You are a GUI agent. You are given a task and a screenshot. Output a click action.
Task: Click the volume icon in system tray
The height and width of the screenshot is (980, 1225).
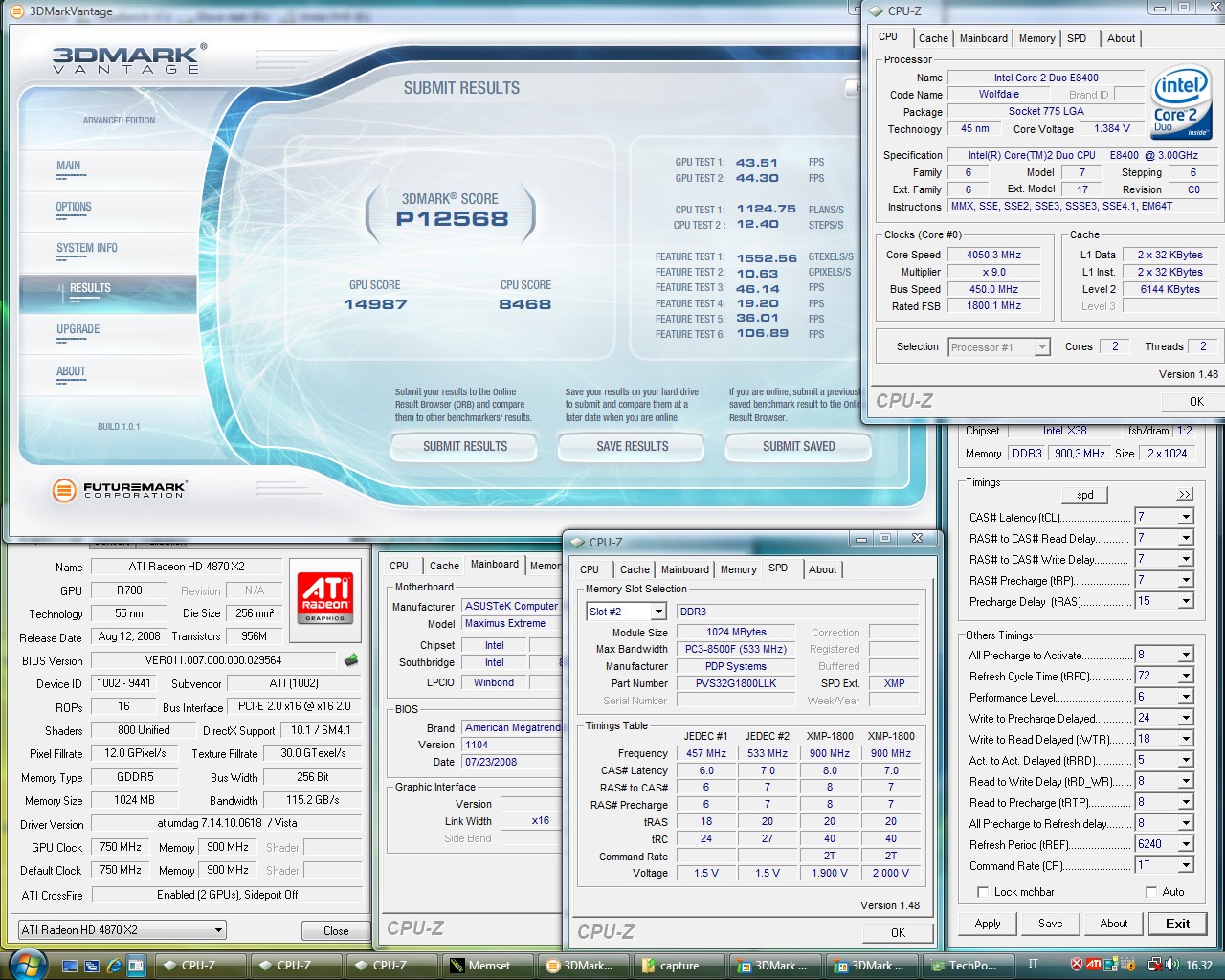click(x=1172, y=965)
